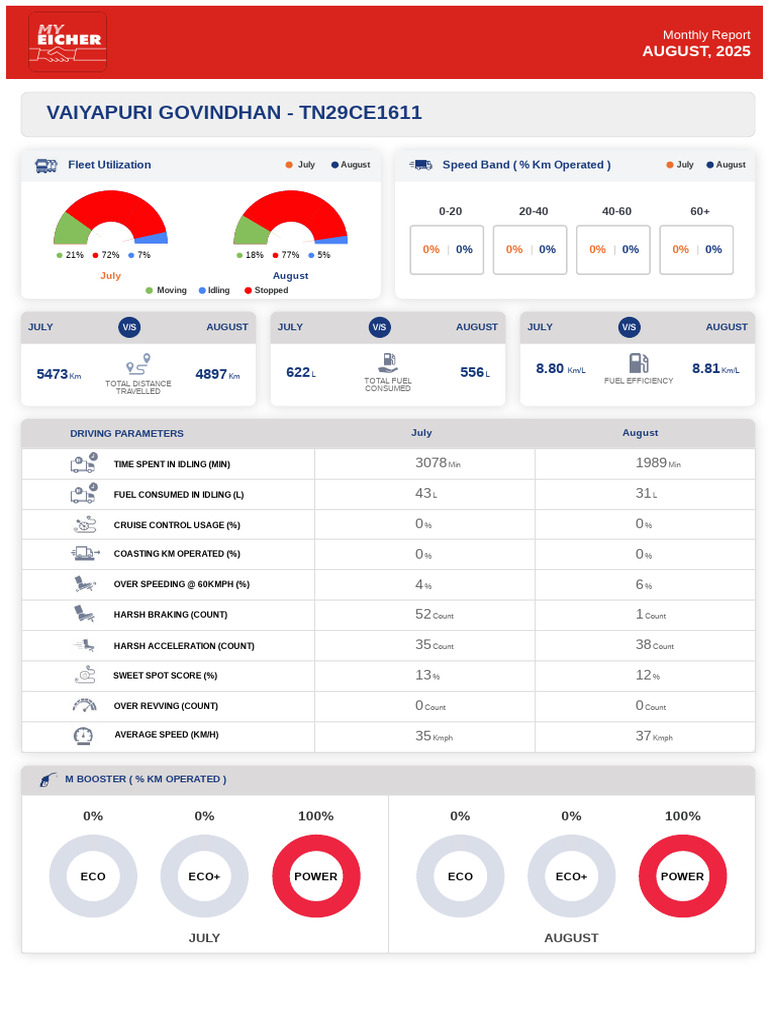768x1024 pixels.
Task: Click the 20-40 speed band box
Action: [530, 249]
